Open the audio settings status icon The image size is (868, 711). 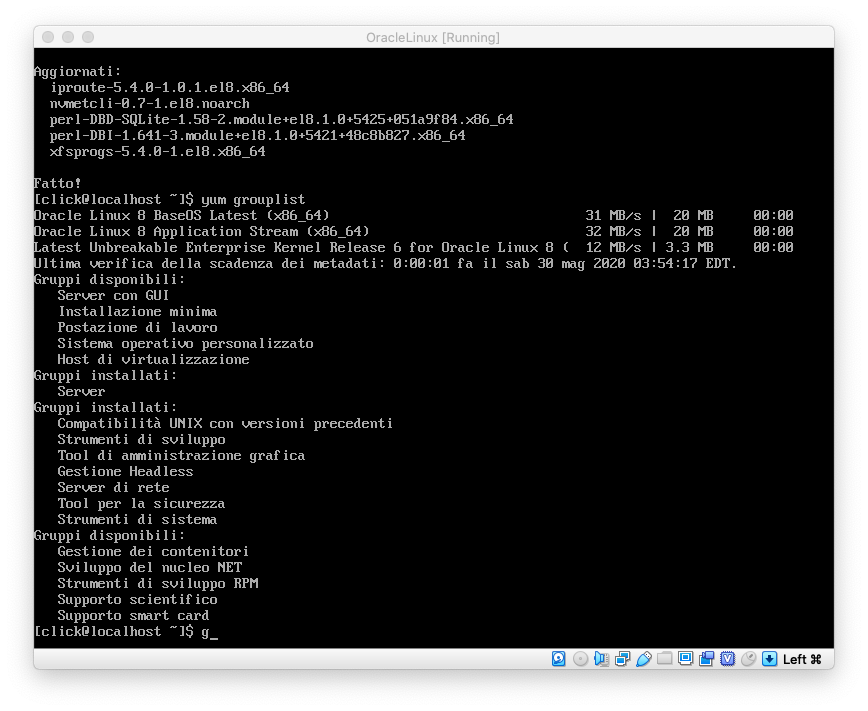click(x=601, y=658)
